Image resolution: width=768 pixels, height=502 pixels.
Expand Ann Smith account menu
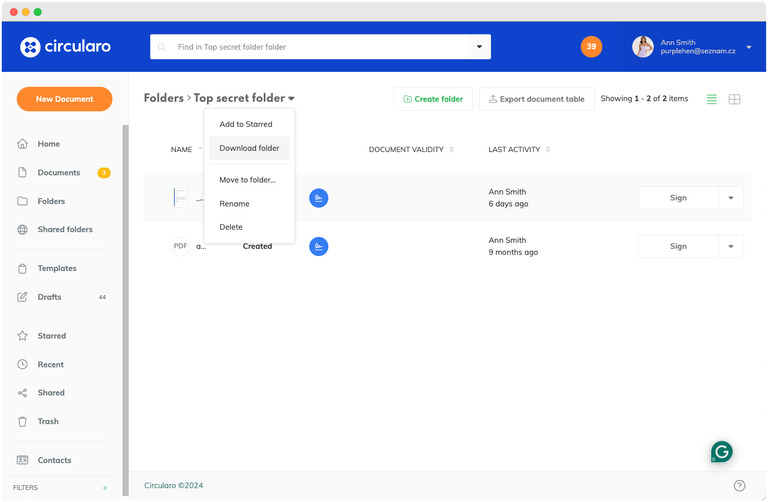pyautogui.click(x=748, y=47)
